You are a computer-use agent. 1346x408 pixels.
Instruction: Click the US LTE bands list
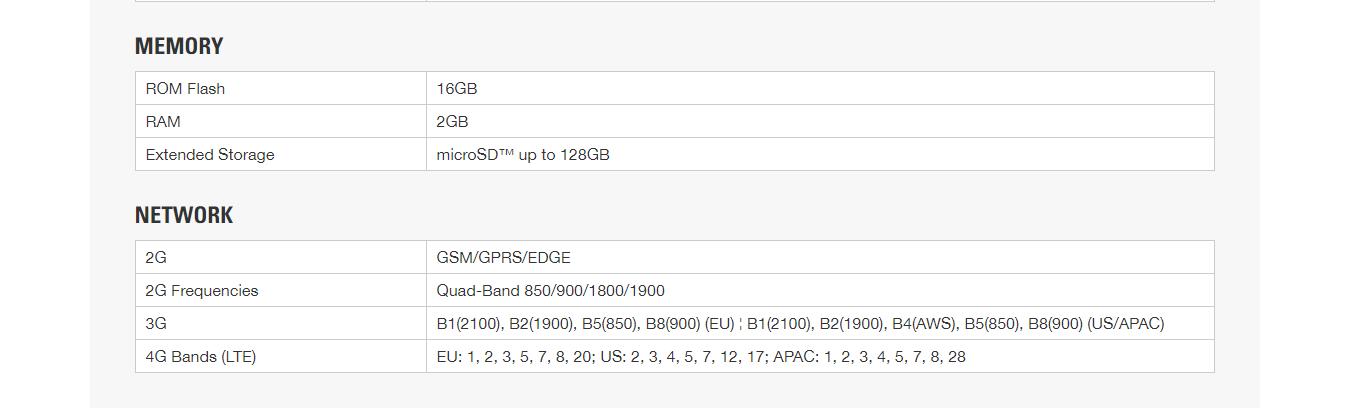pyautogui.click(x=684, y=357)
